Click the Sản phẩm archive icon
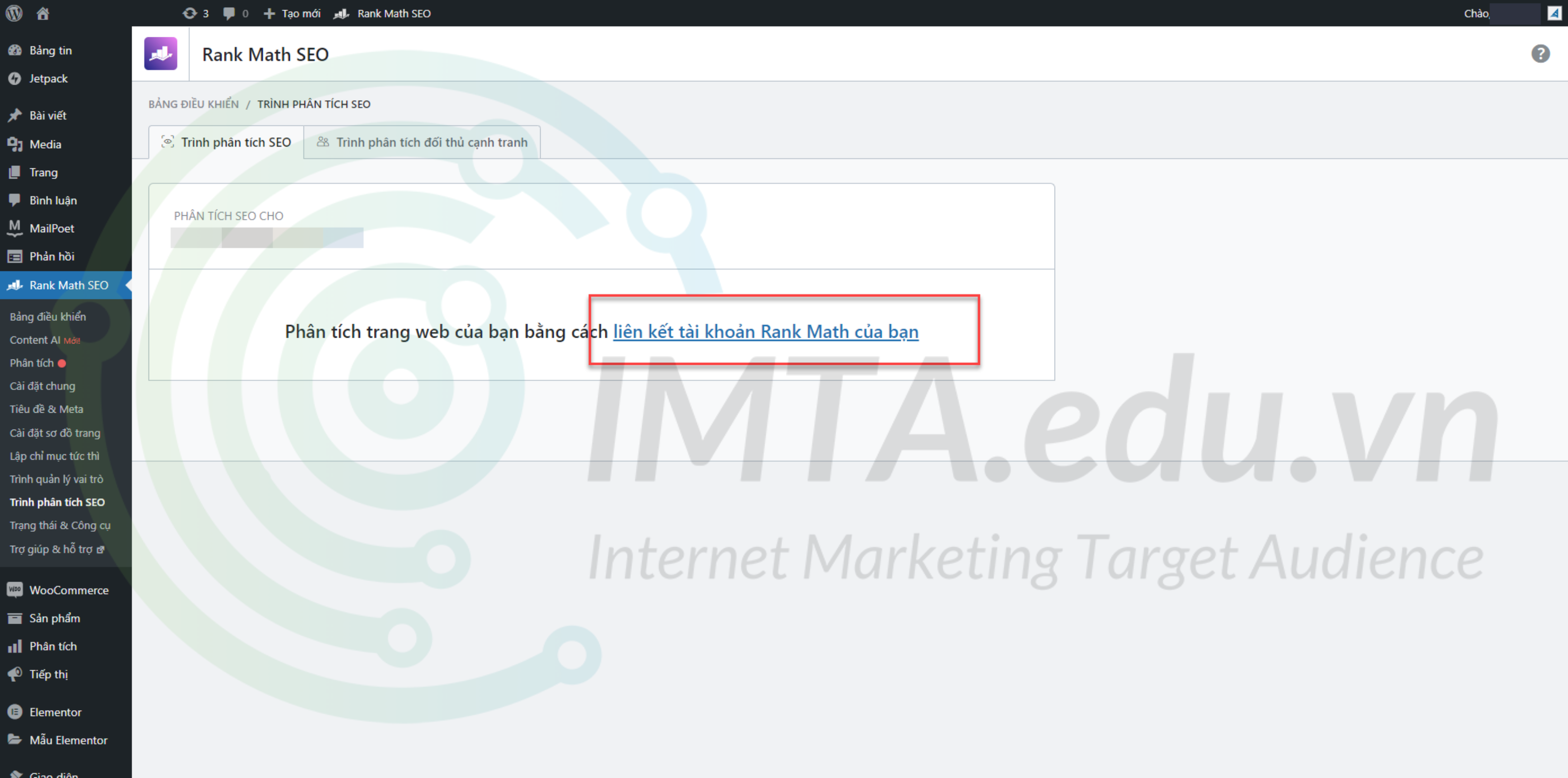The image size is (1568, 778). (x=15, y=618)
